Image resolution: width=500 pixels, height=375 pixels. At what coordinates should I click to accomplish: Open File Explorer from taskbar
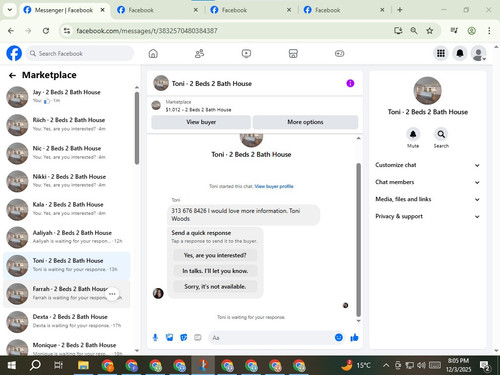(83, 365)
